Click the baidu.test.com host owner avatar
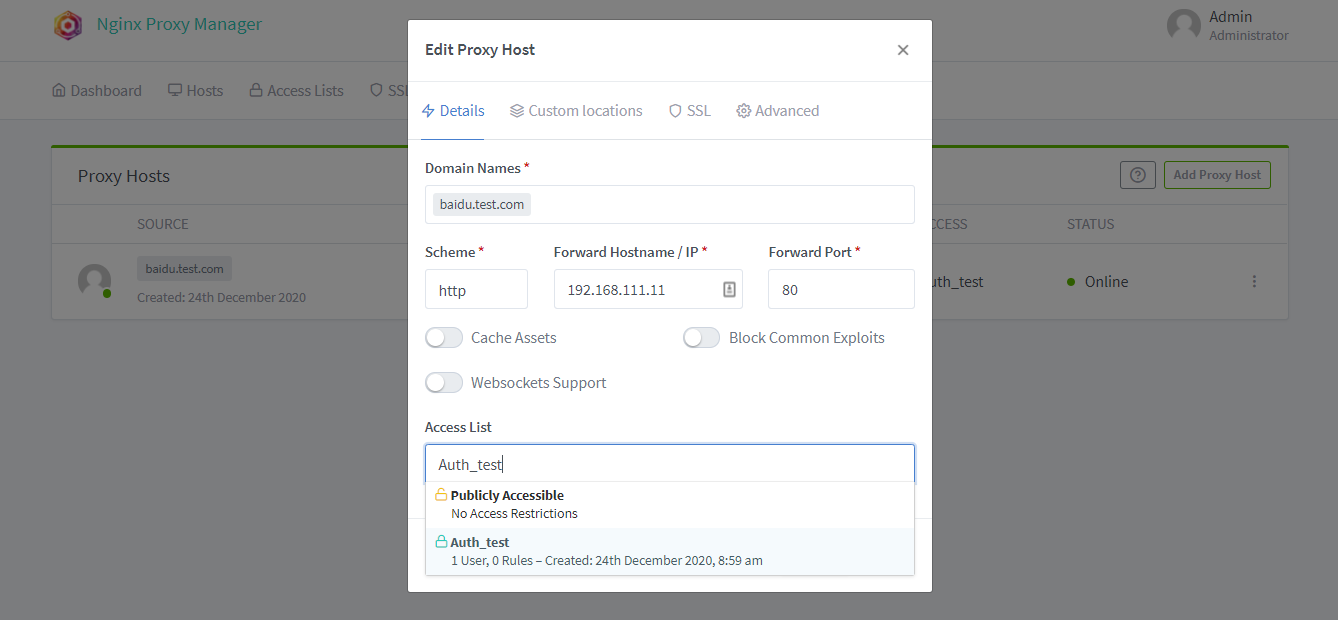 [94, 281]
